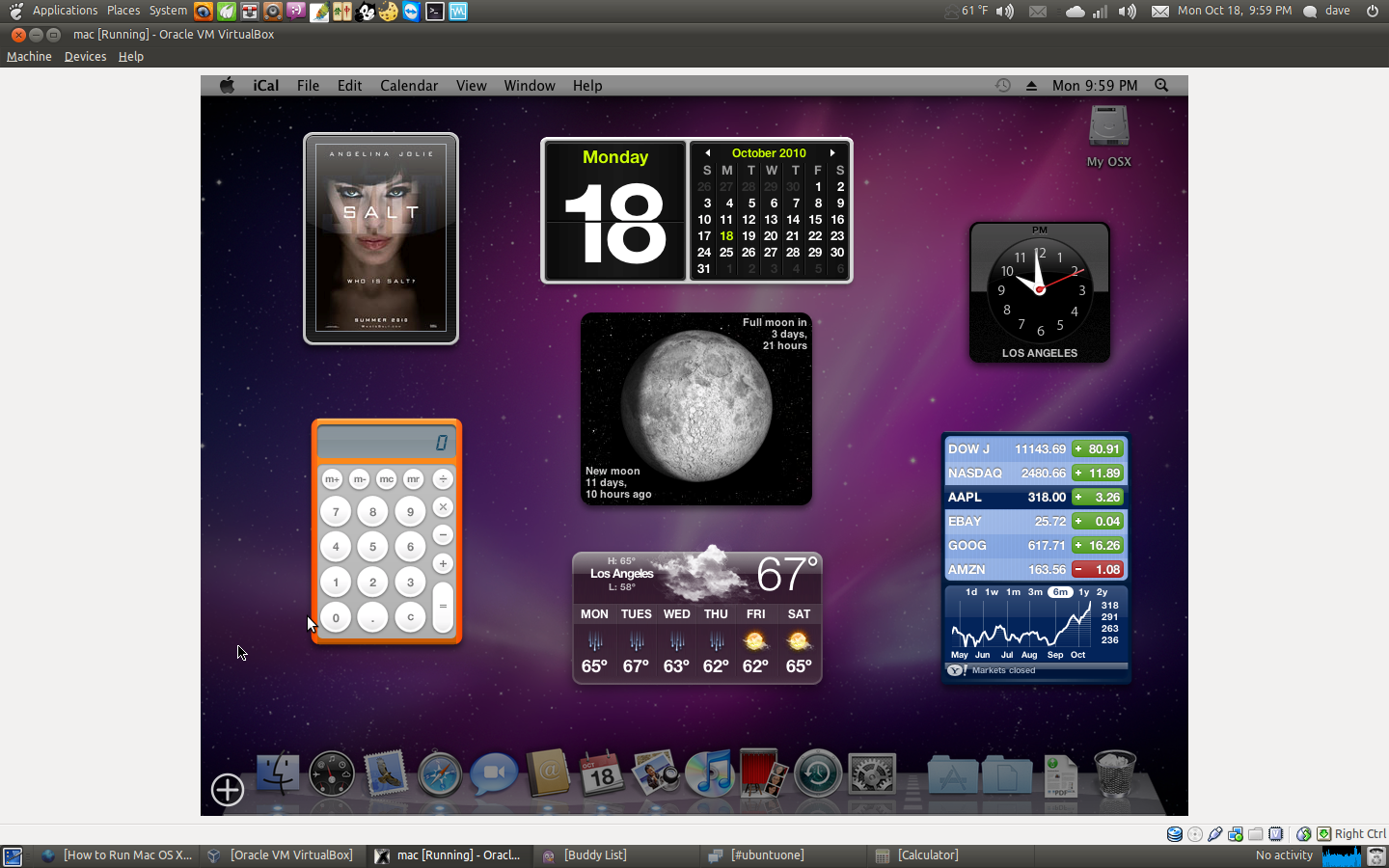Open the Edit menu in Mac menu bar
1389x868 pixels.
[349, 85]
